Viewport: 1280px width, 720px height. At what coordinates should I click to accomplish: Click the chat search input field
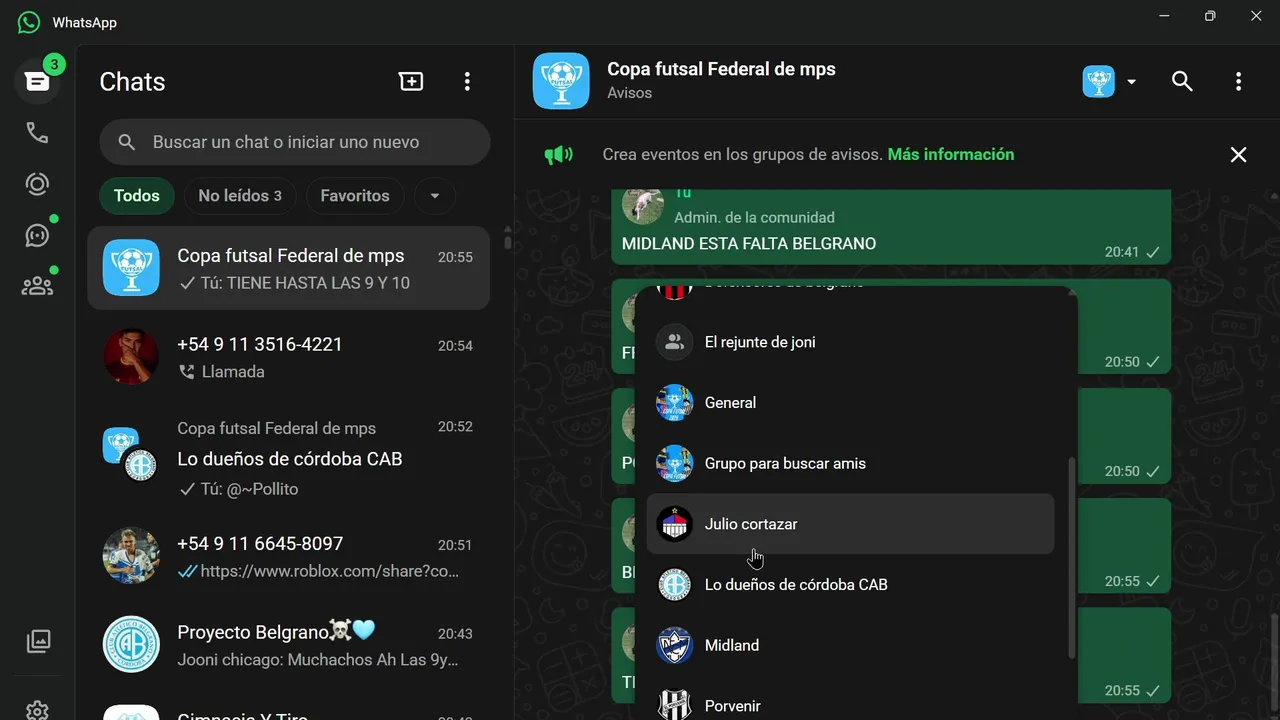(295, 143)
